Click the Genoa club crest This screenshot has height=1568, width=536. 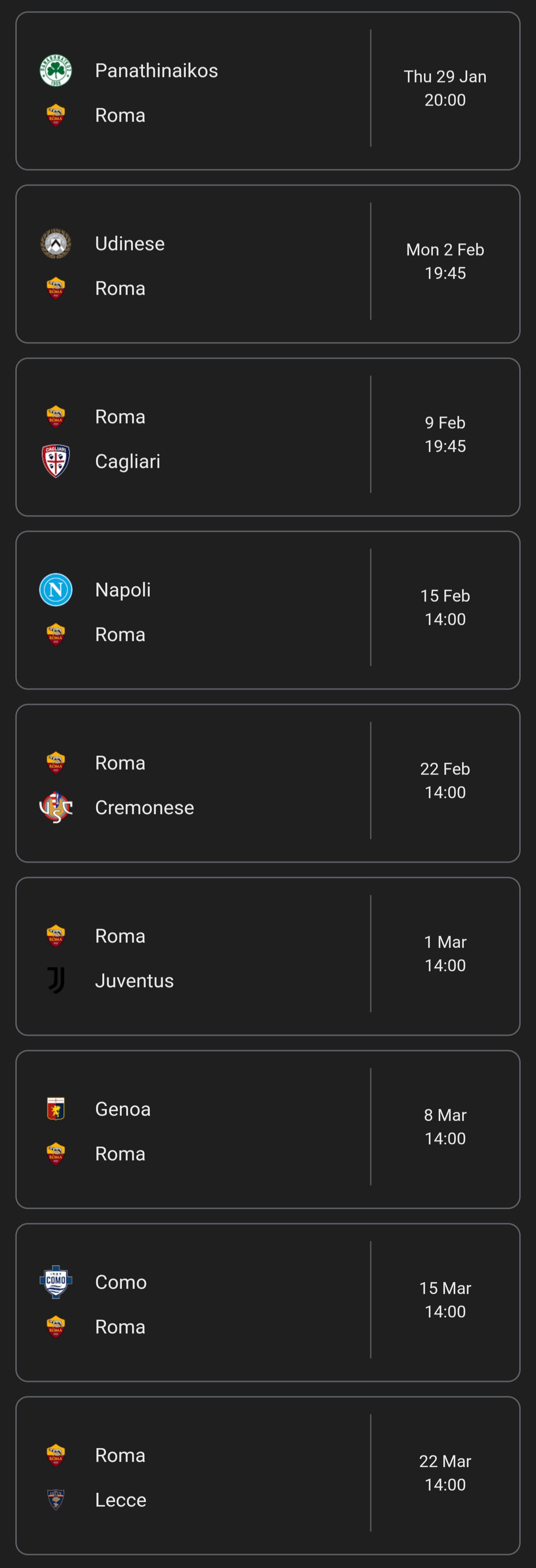55,1109
